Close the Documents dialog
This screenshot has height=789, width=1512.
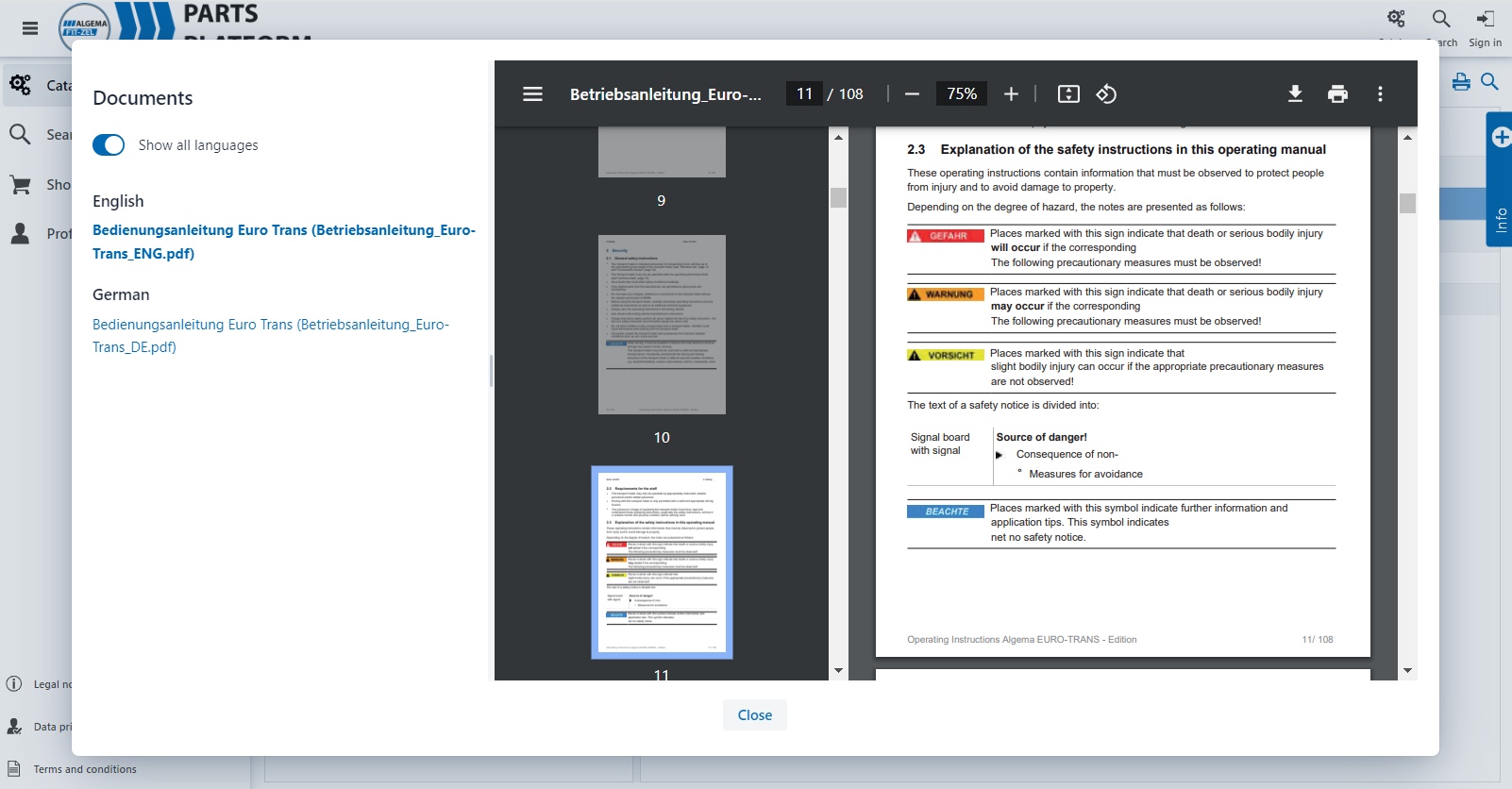755,714
